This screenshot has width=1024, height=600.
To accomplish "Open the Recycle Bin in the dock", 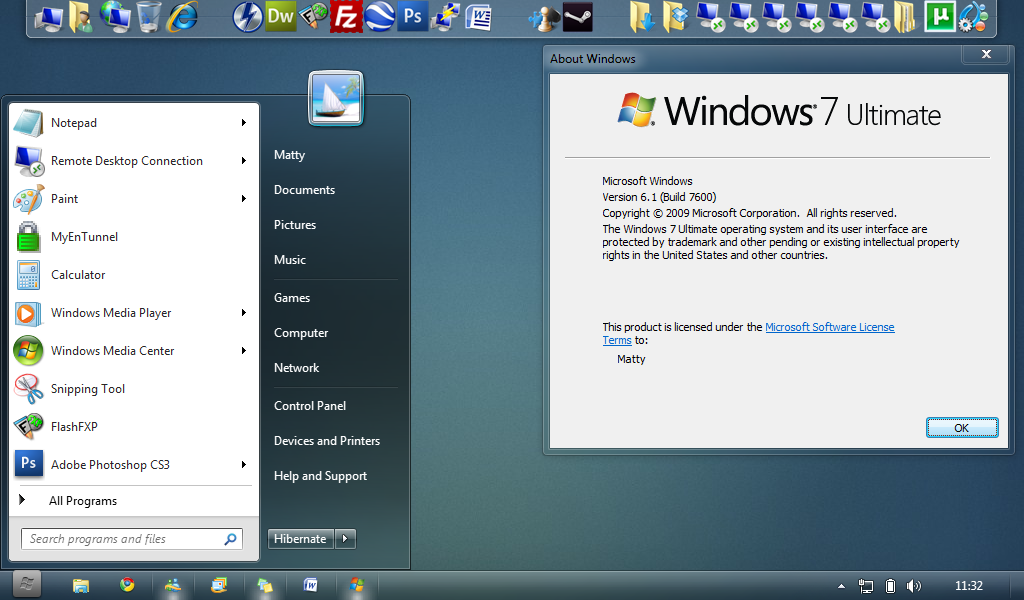I will [149, 16].
